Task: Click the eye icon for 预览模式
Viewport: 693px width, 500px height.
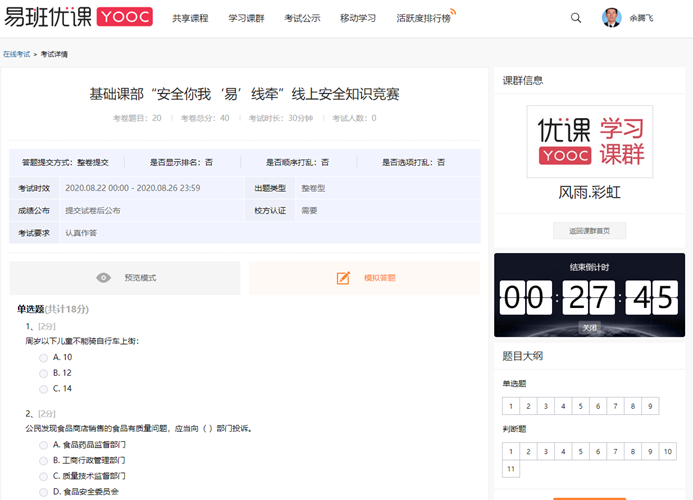Action: coord(103,278)
